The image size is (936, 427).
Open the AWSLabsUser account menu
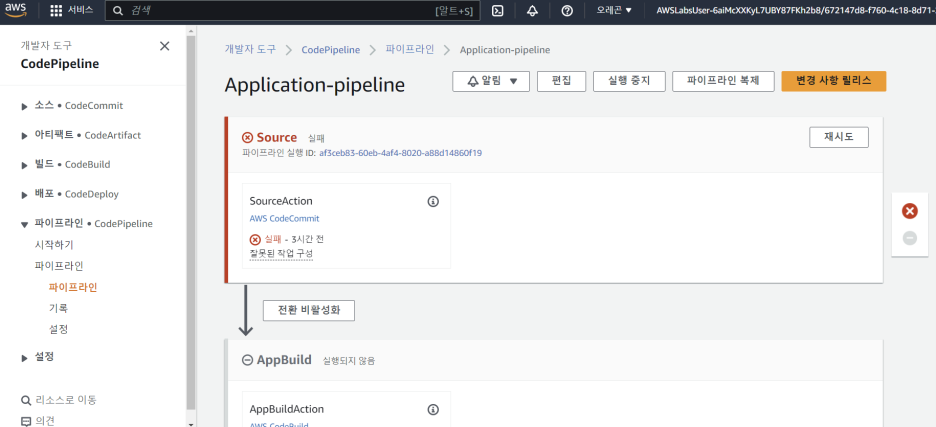[795, 10]
